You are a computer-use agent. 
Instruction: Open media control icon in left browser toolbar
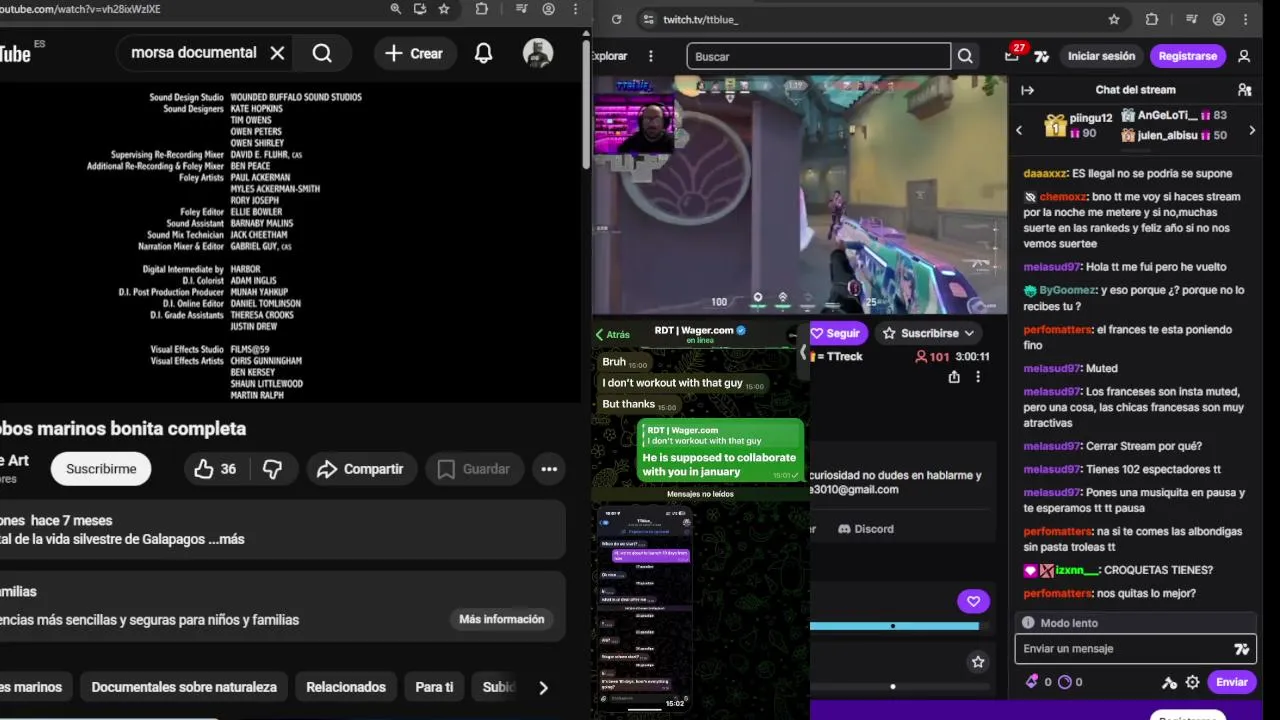[520, 9]
